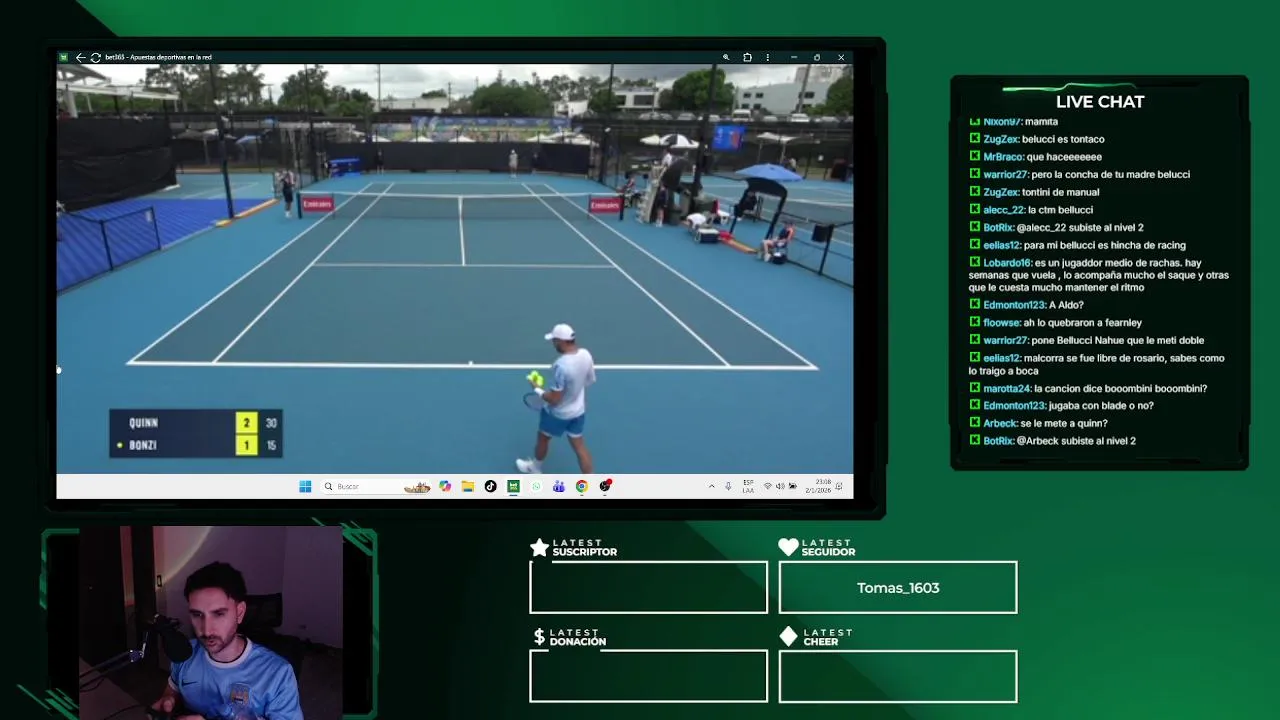The height and width of the screenshot is (720, 1280).
Task: Click the QUINN BONZI scoreboard overlay
Action: point(196,434)
